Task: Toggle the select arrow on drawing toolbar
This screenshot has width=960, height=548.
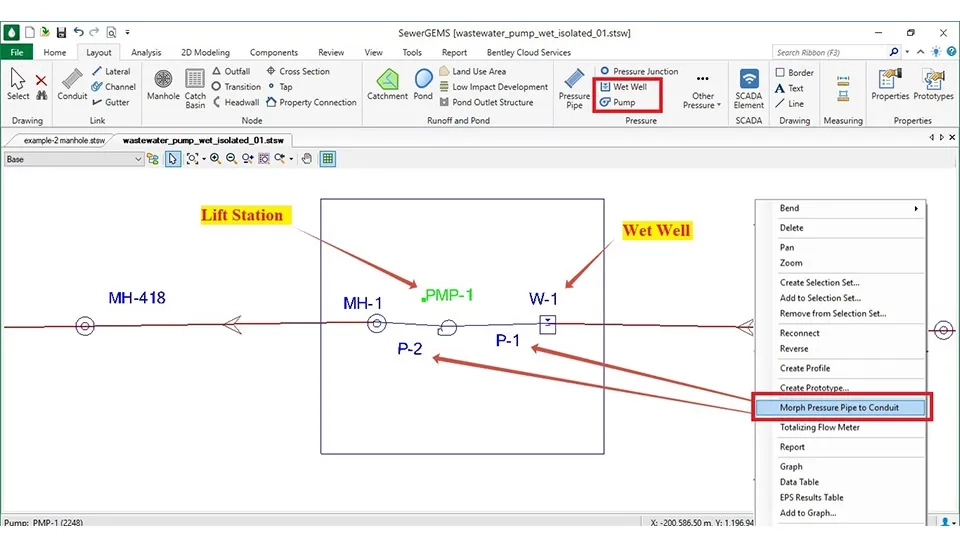Action: click(173, 159)
